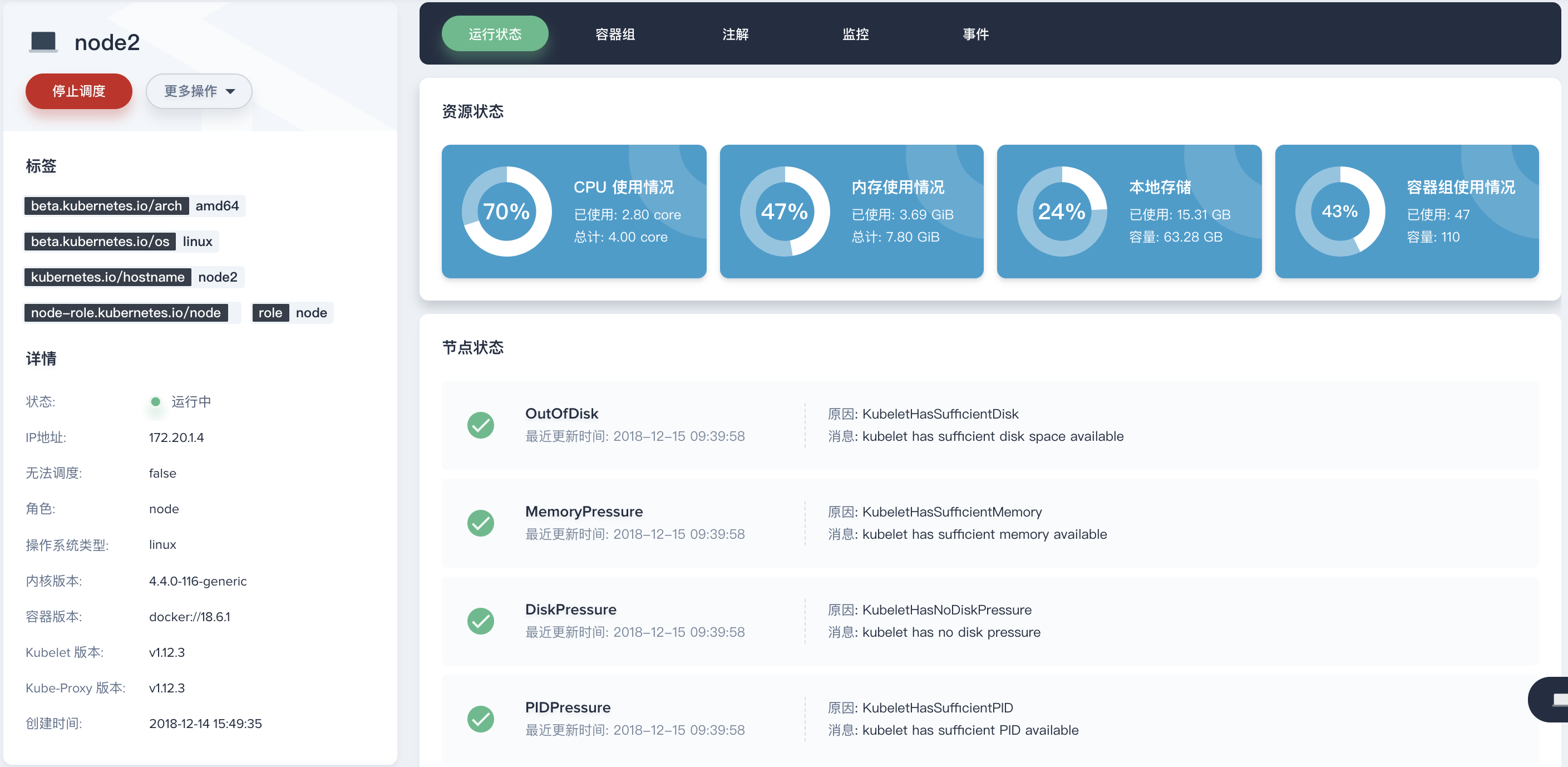Click the 容量: 63.28 GB text
This screenshot has height=767, width=1568.
(1175, 237)
